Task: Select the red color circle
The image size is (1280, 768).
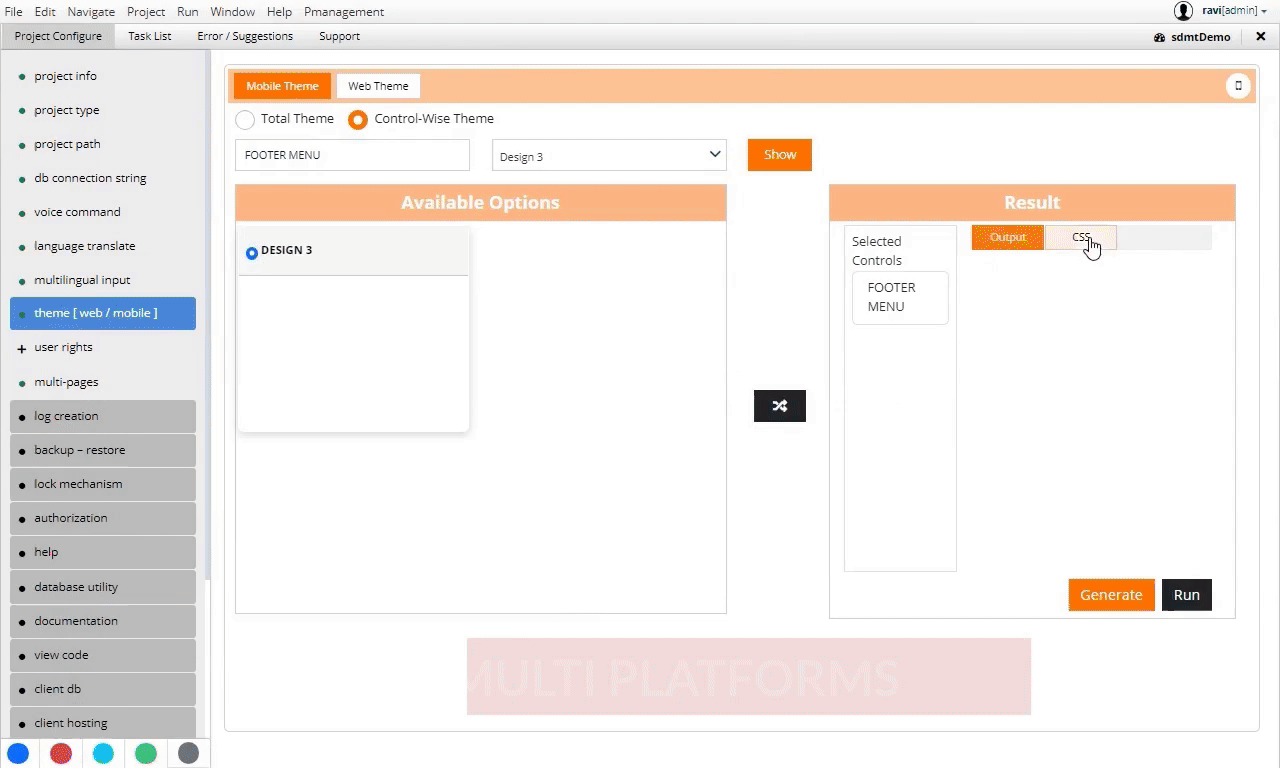Action: pyautogui.click(x=61, y=753)
